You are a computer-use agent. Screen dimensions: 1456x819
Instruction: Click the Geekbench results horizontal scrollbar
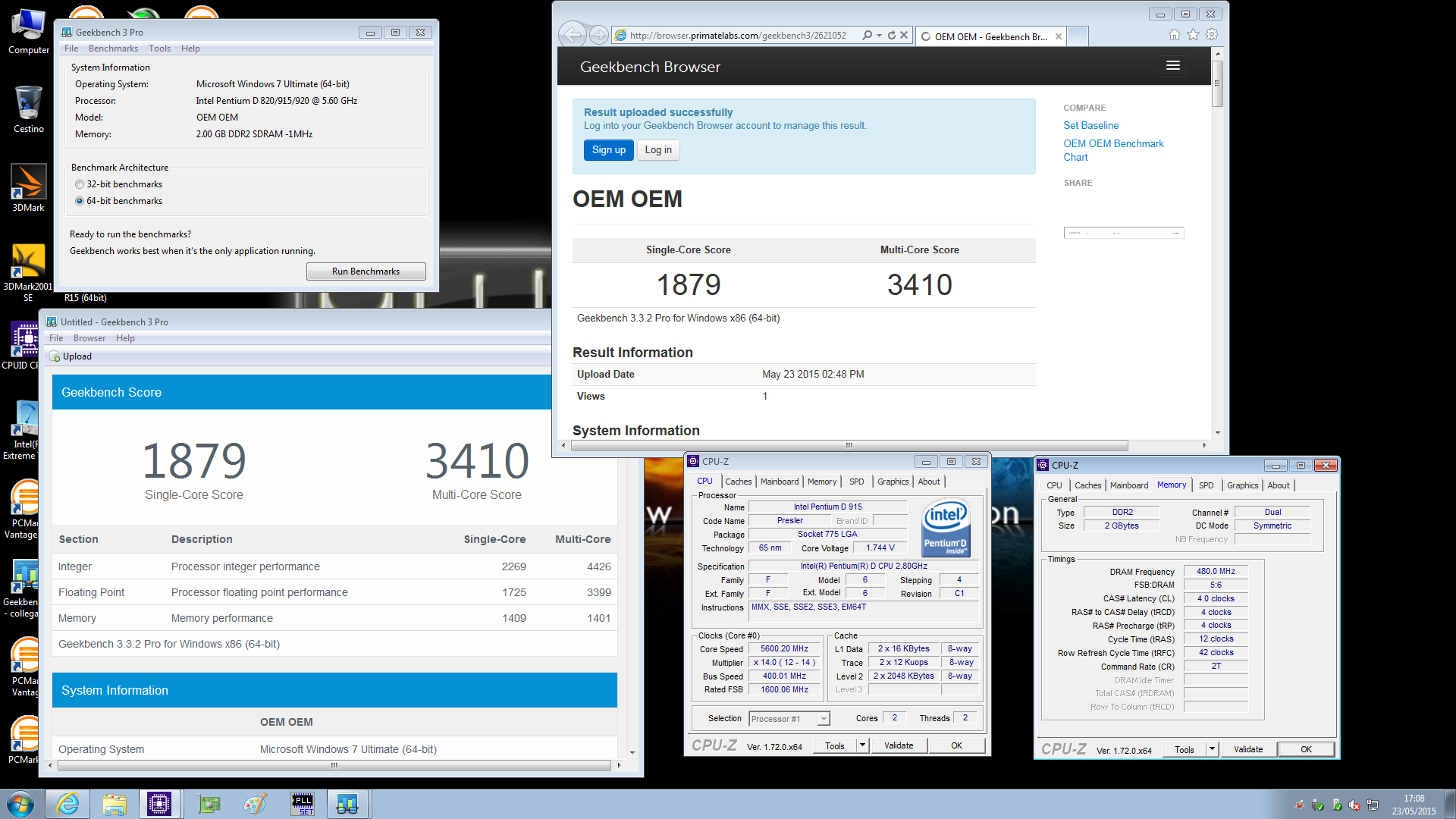tap(334, 765)
